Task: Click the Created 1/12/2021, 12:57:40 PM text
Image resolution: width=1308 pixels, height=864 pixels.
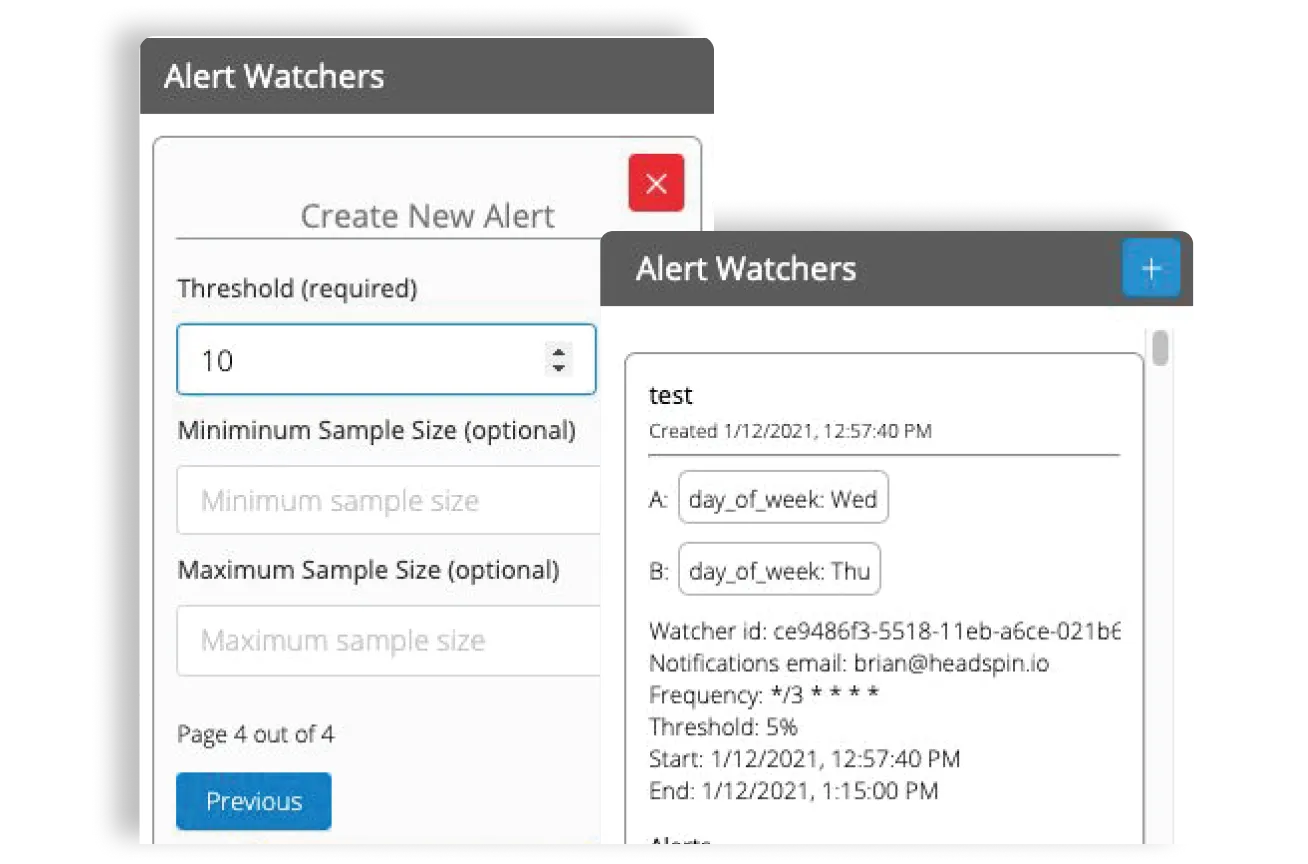Action: click(790, 431)
